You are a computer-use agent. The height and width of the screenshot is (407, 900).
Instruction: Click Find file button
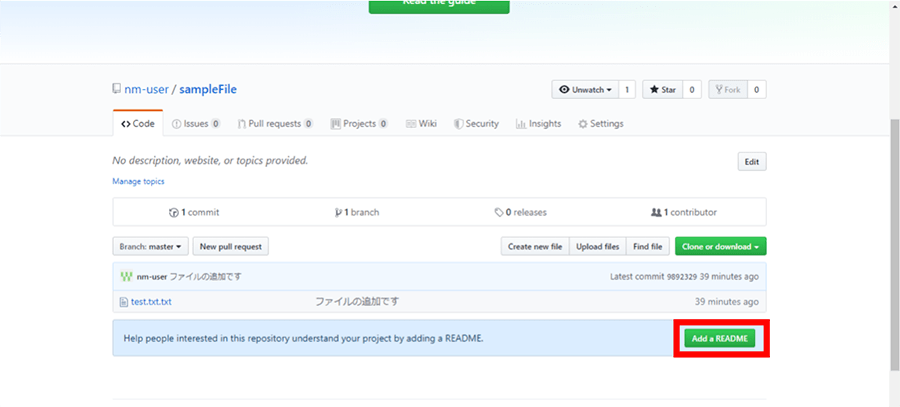[647, 246]
